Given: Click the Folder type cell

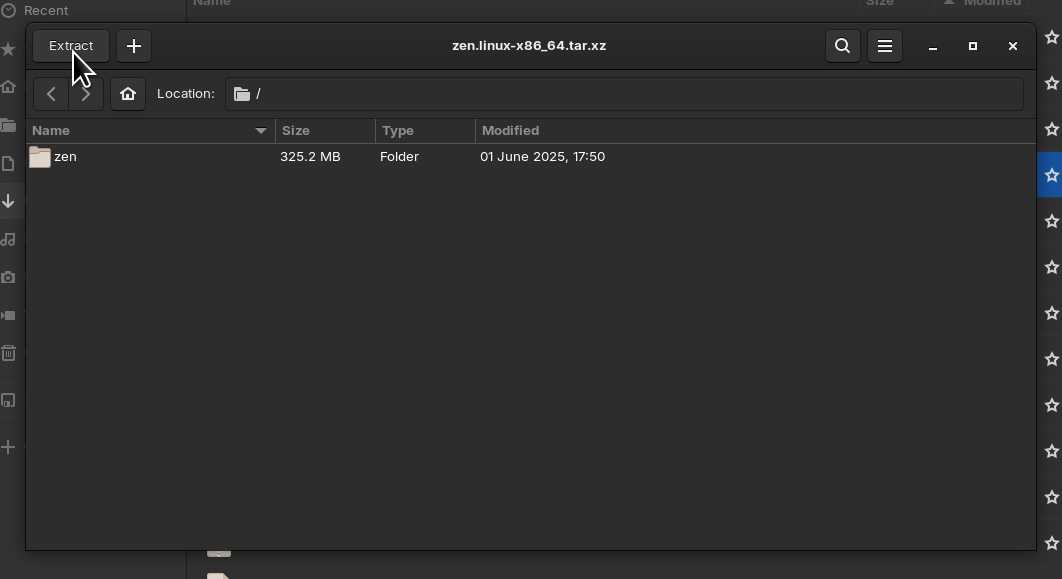Looking at the screenshot, I should tap(399, 157).
